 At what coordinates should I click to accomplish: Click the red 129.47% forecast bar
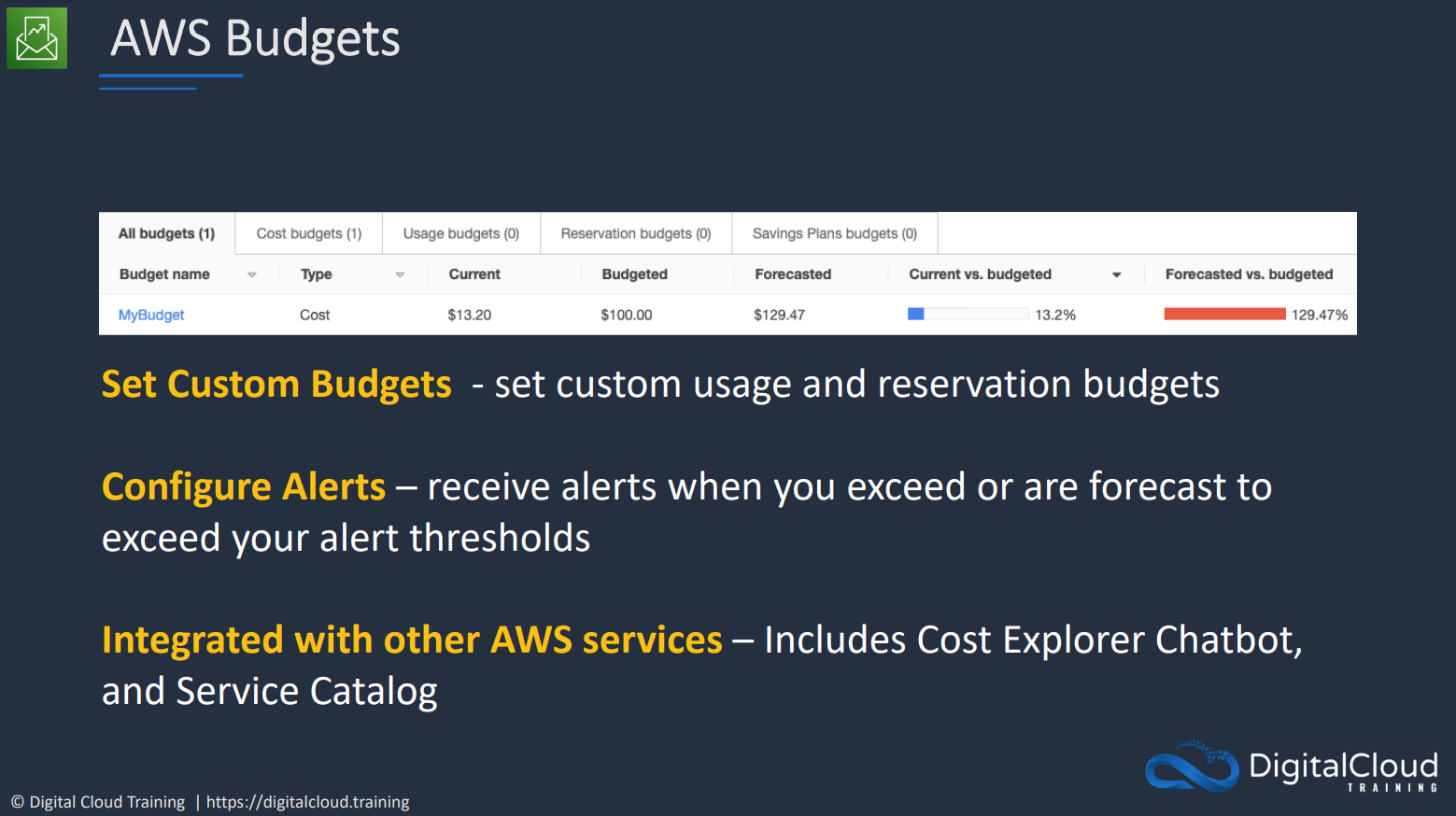pyautogui.click(x=1224, y=315)
